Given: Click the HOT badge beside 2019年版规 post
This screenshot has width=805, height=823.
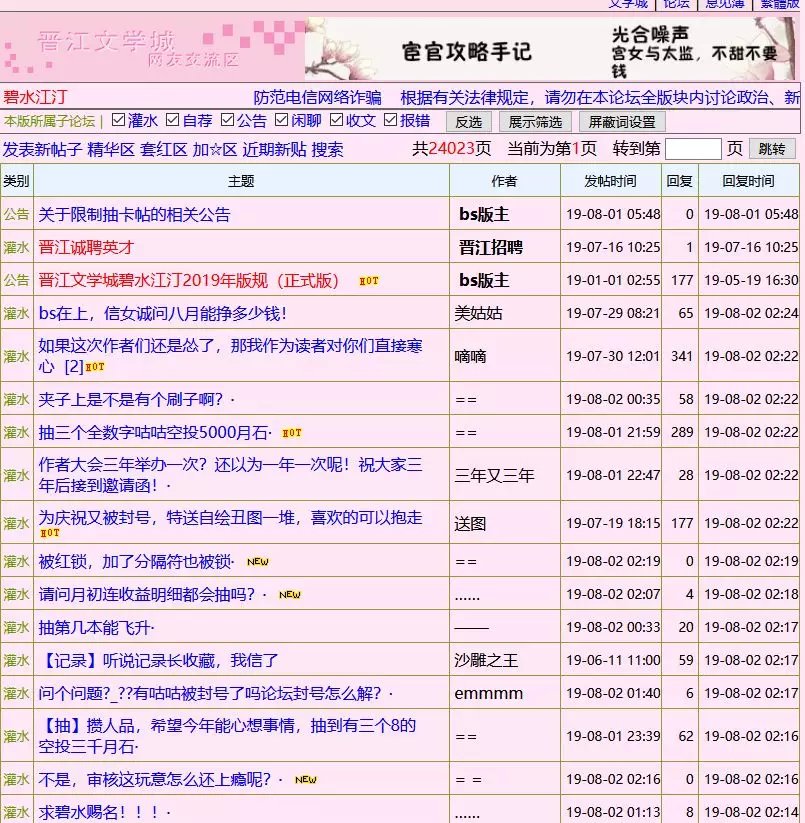Looking at the screenshot, I should (x=369, y=281).
